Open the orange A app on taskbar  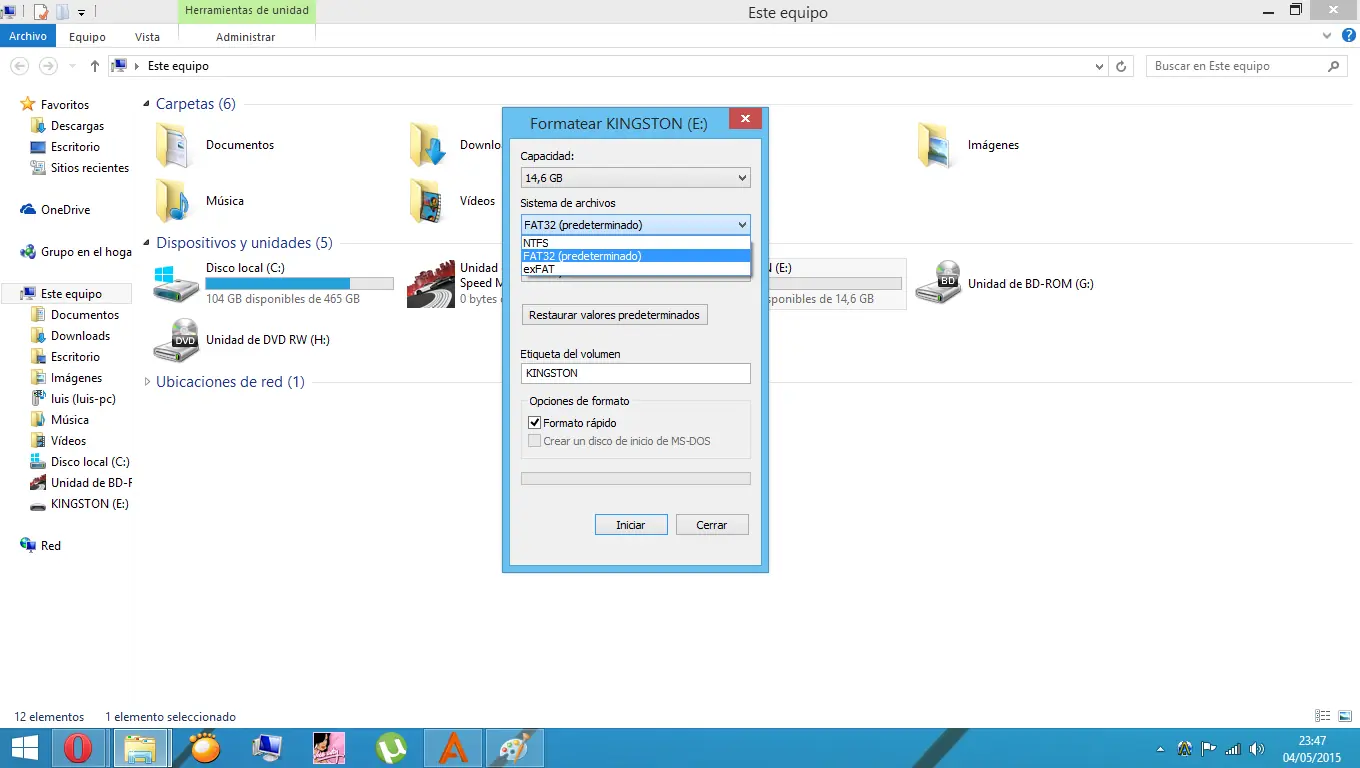(454, 748)
